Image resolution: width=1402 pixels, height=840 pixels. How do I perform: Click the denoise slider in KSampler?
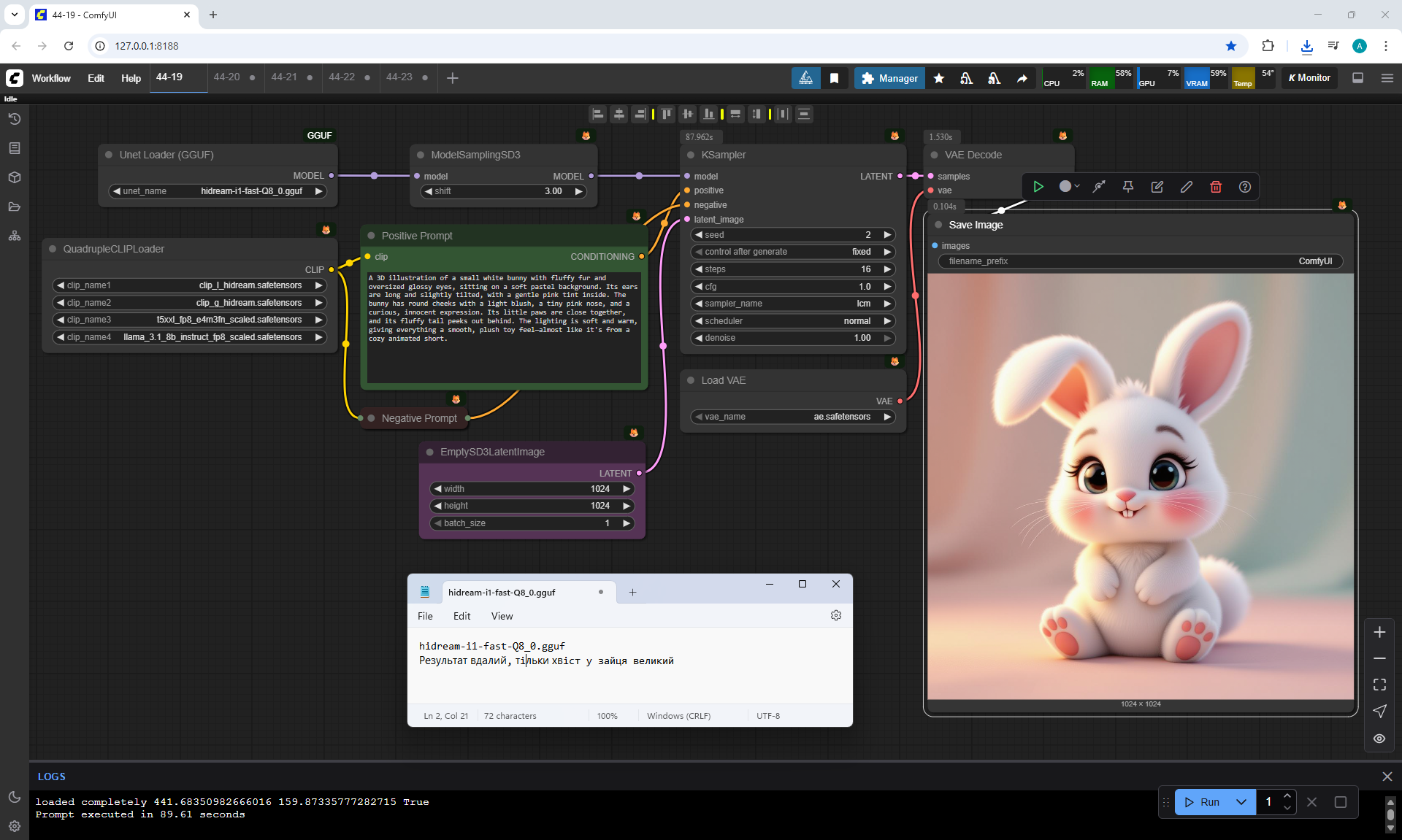pos(793,338)
